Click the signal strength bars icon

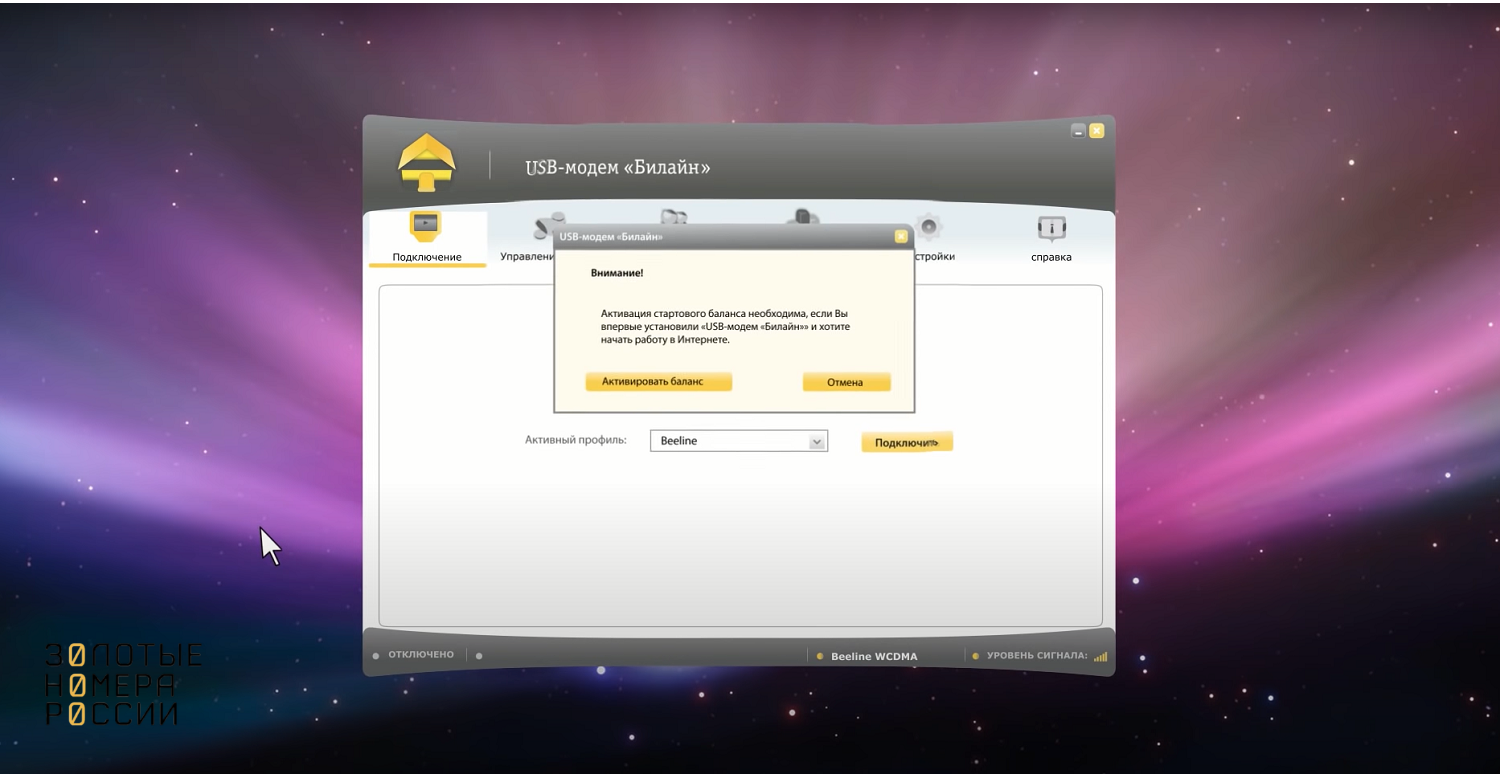(1101, 657)
